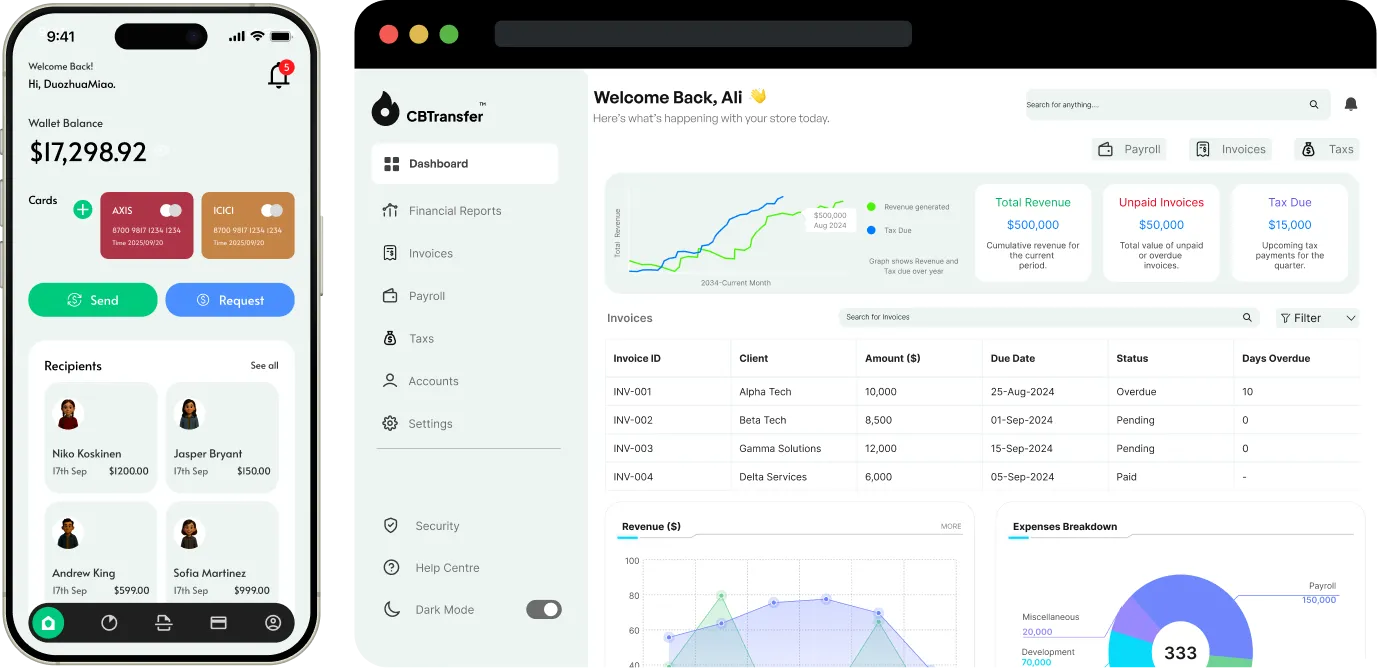Viewport: 1377px width, 668px height.
Task: Click the wallet icon on the Payroll shortcut
Action: click(x=1106, y=149)
